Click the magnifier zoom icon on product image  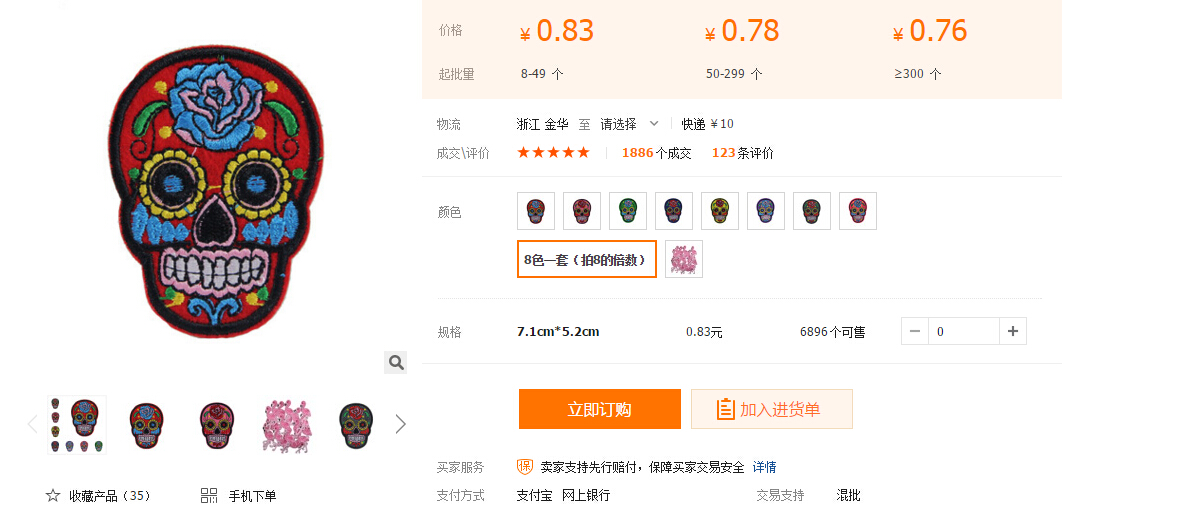click(396, 363)
